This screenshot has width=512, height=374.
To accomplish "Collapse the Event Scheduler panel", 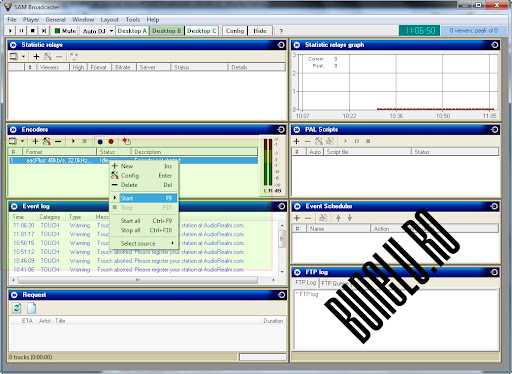I will click(495, 207).
